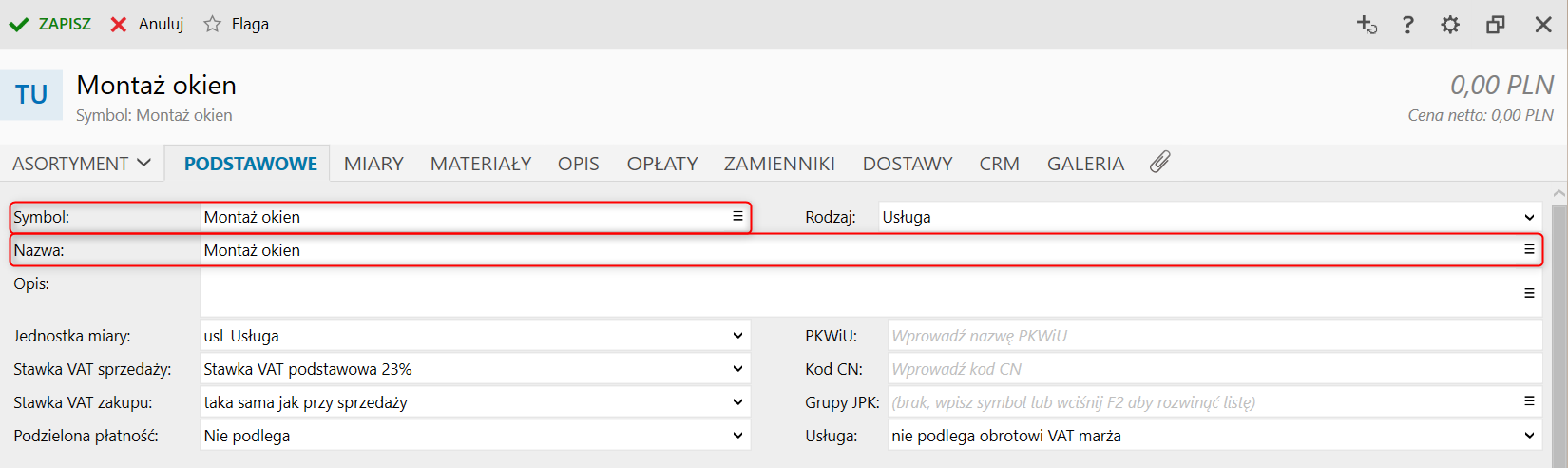This screenshot has height=468, width=1568.
Task: Open the MATERIAŁY tab
Action: [x=481, y=164]
